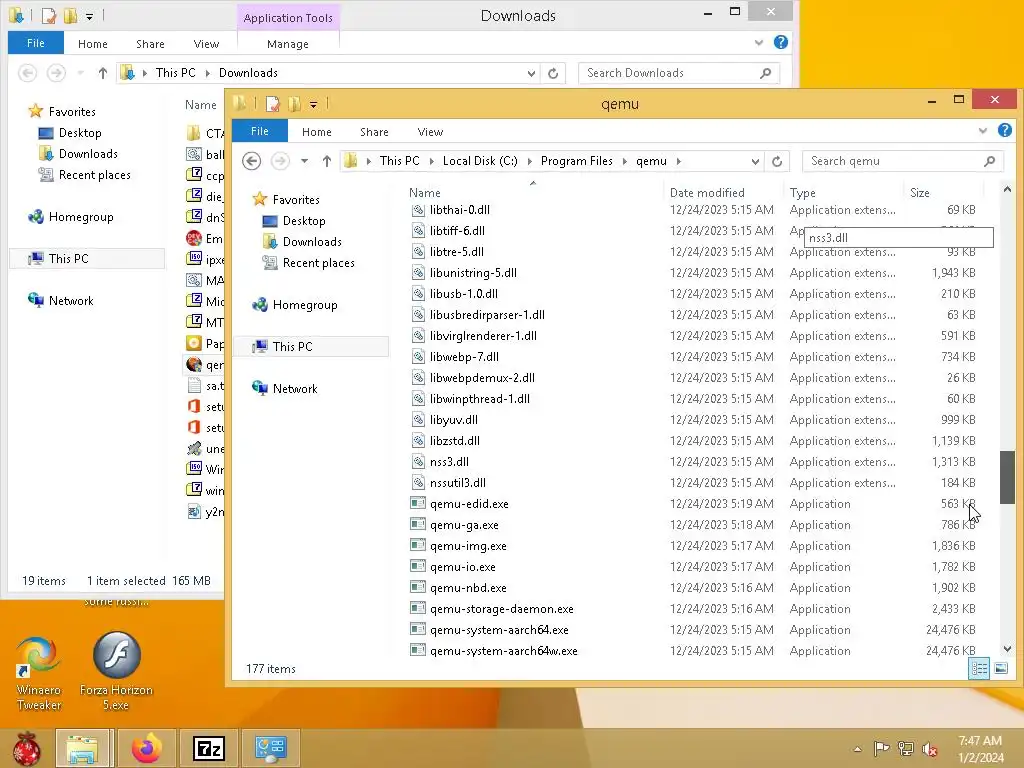Open address bar history dropdown in Downloads window

coord(531,73)
